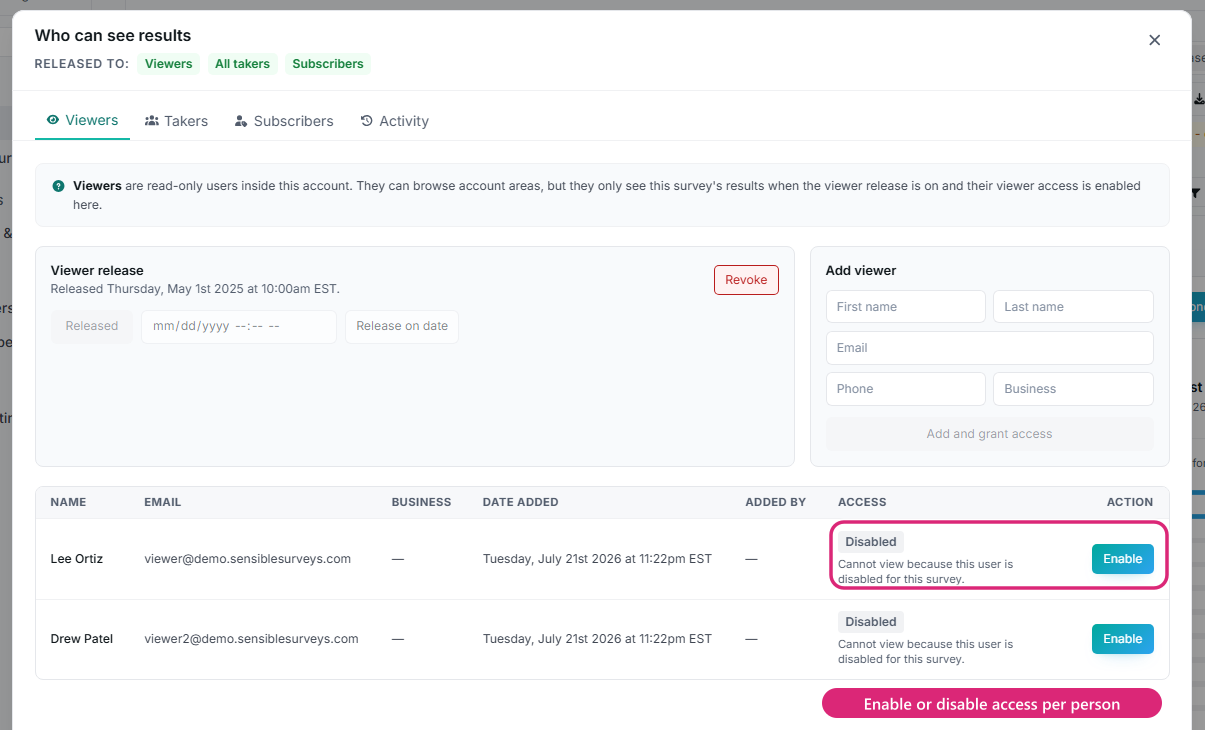Viewport: 1205px width, 730px height.
Task: Click the ACCESS column header
Action: point(862,502)
